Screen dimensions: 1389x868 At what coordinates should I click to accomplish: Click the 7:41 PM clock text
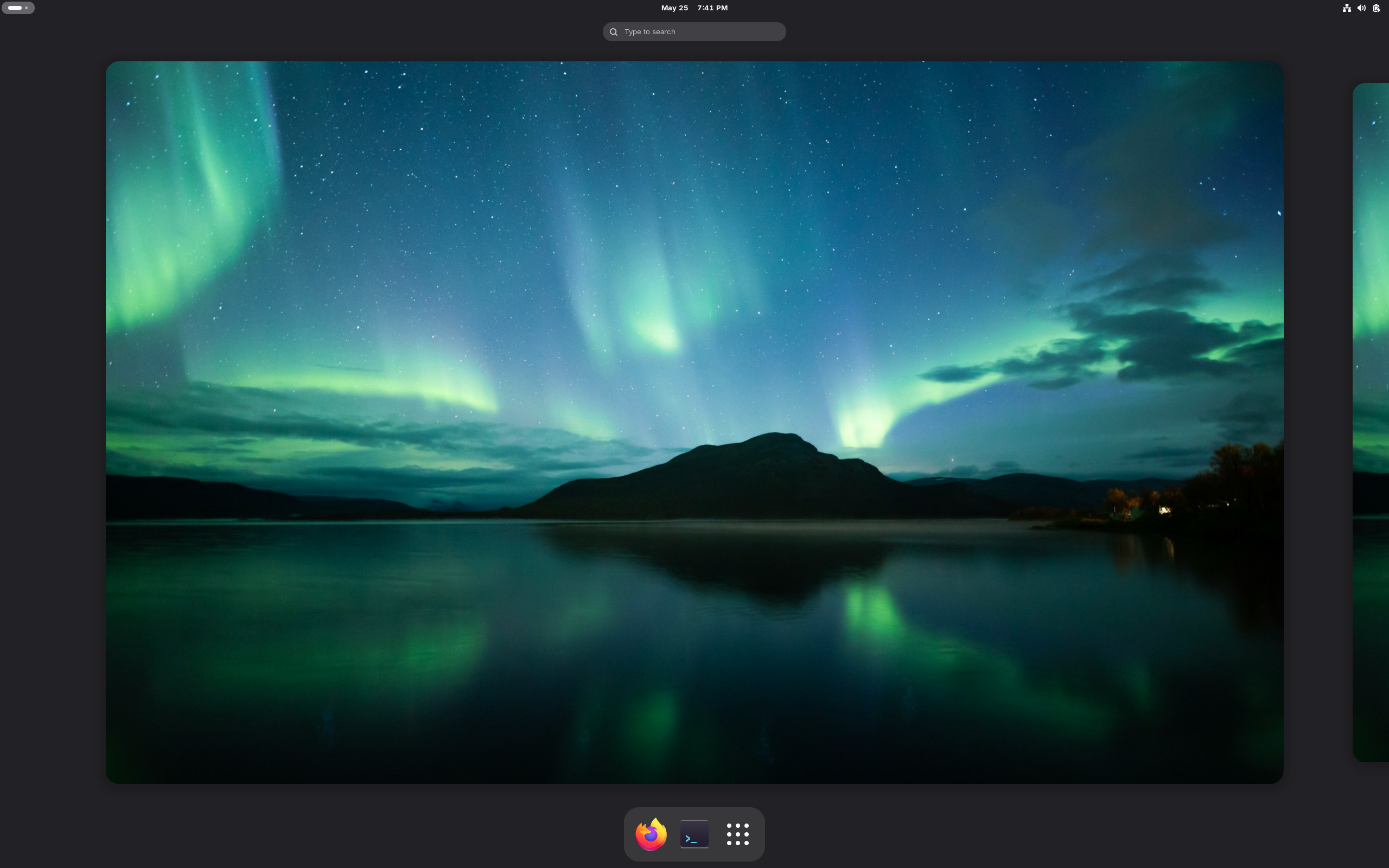tap(712, 8)
